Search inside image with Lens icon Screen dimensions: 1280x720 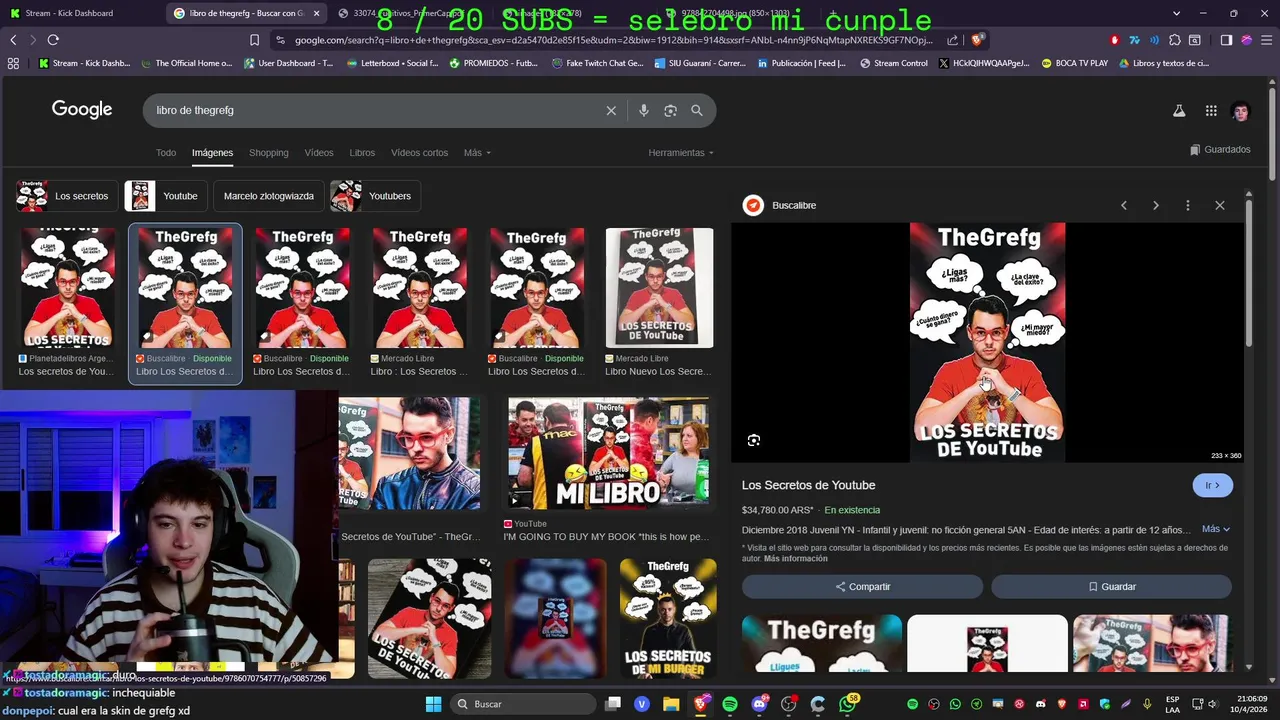point(754,440)
